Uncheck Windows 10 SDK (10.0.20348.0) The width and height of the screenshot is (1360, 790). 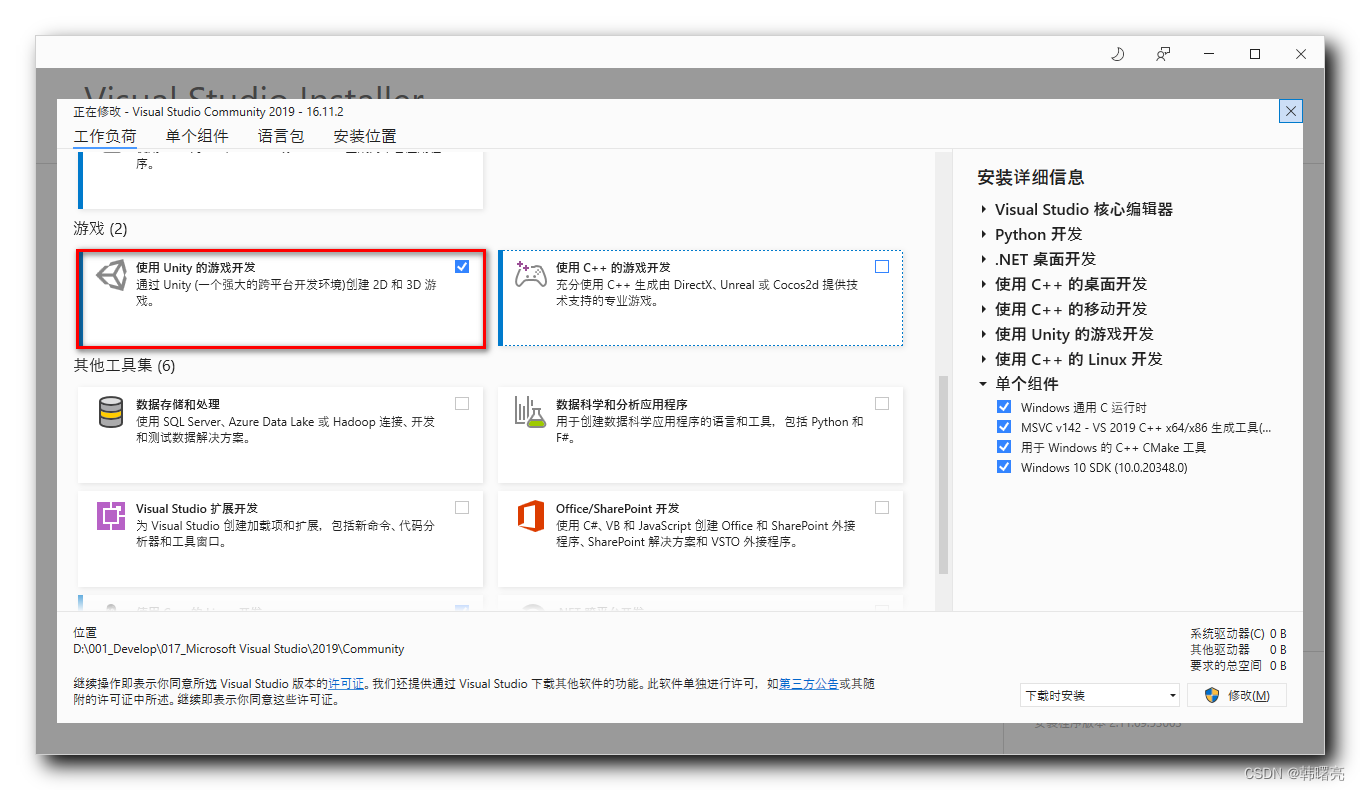[x=1004, y=467]
